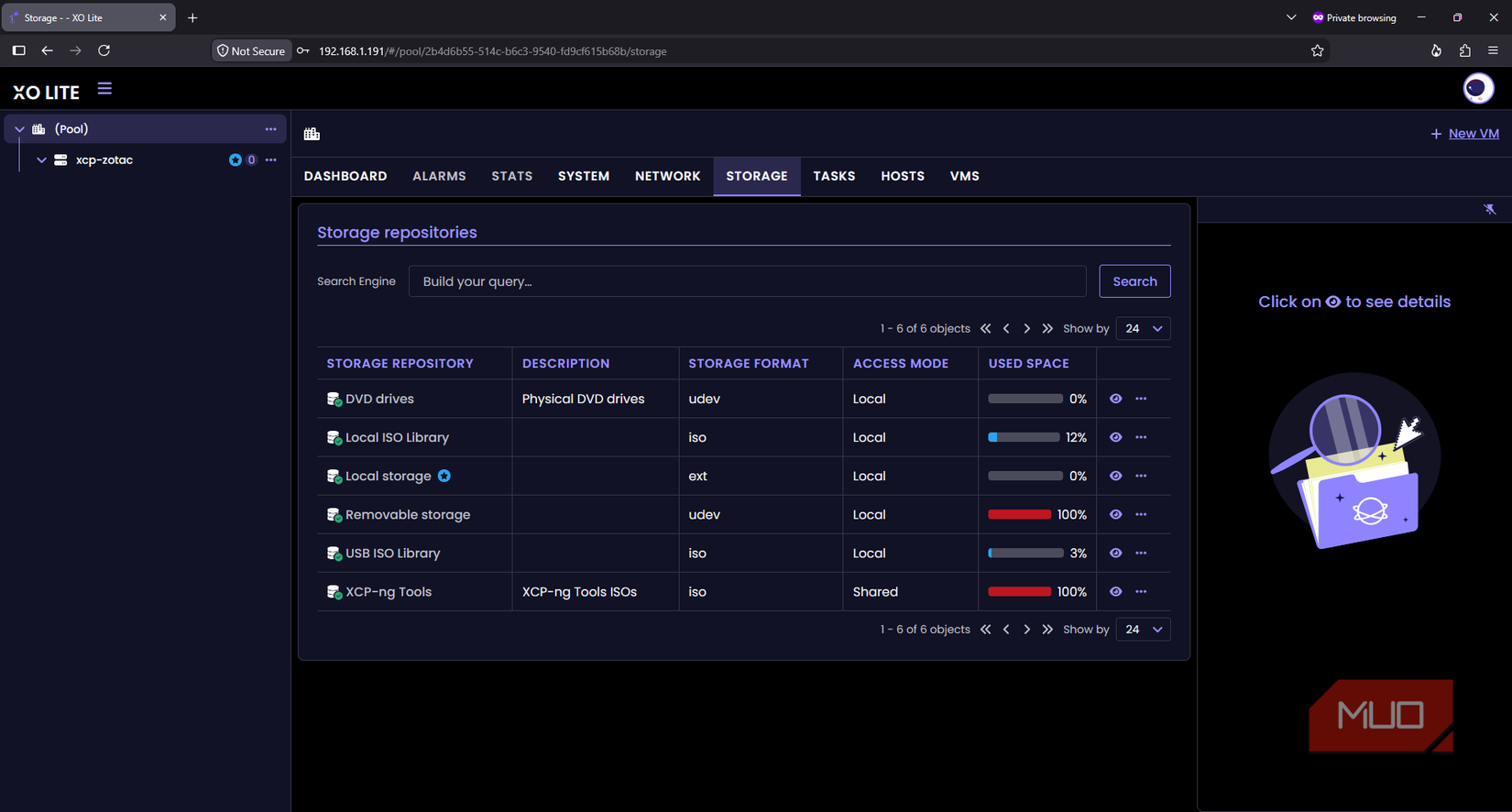Go to previous page in the top pagination
The width and height of the screenshot is (1512, 812).
coord(1006,328)
